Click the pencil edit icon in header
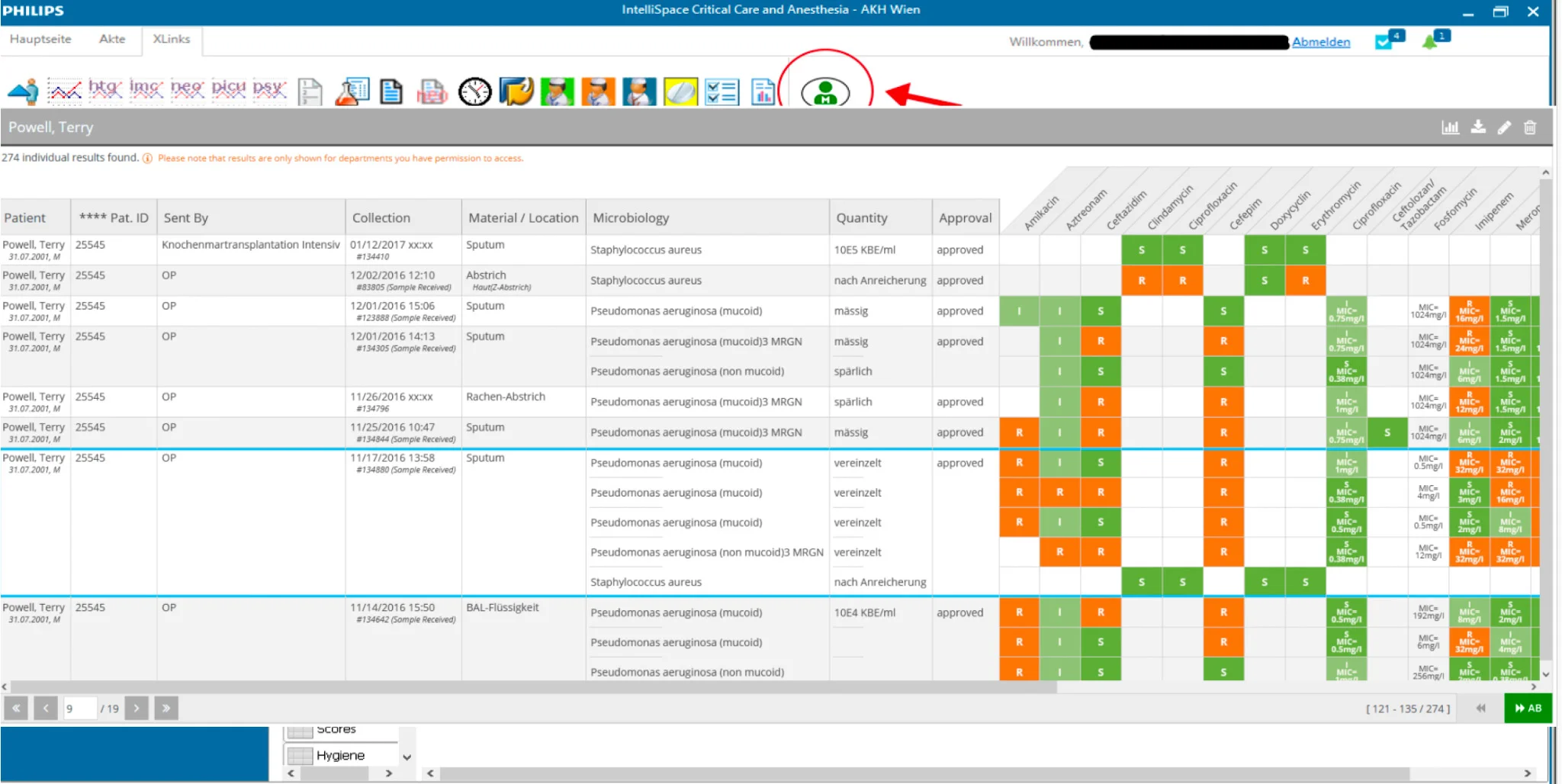This screenshot has width=1562, height=784. 1504,127
